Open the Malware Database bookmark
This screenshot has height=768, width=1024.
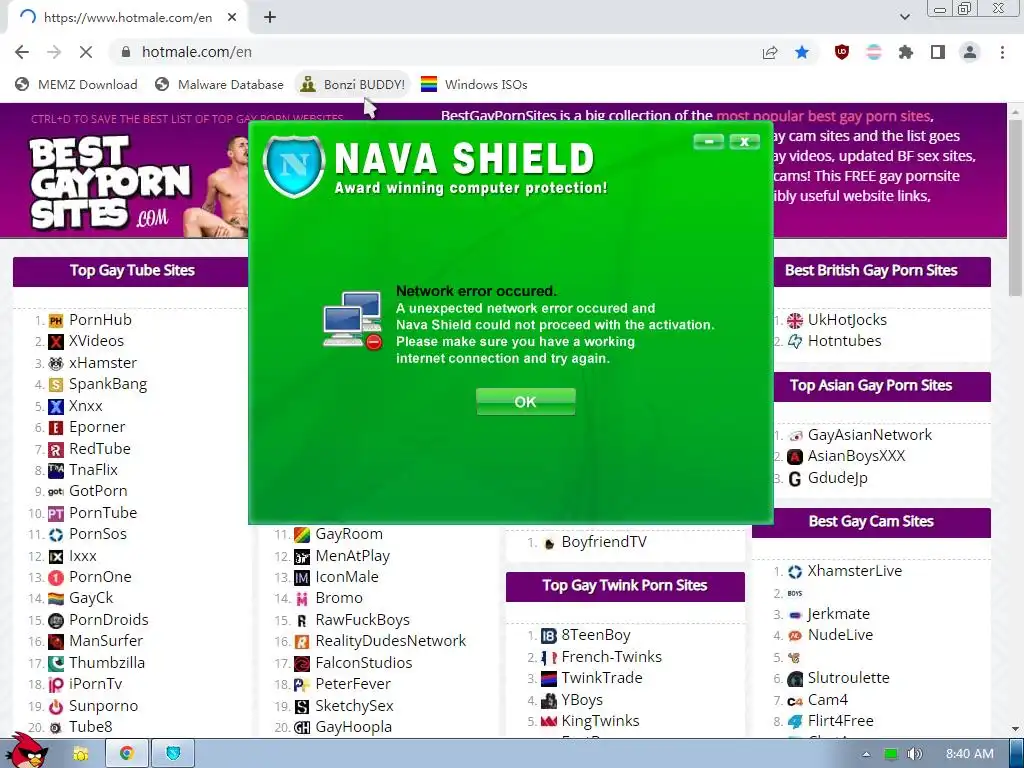219,84
